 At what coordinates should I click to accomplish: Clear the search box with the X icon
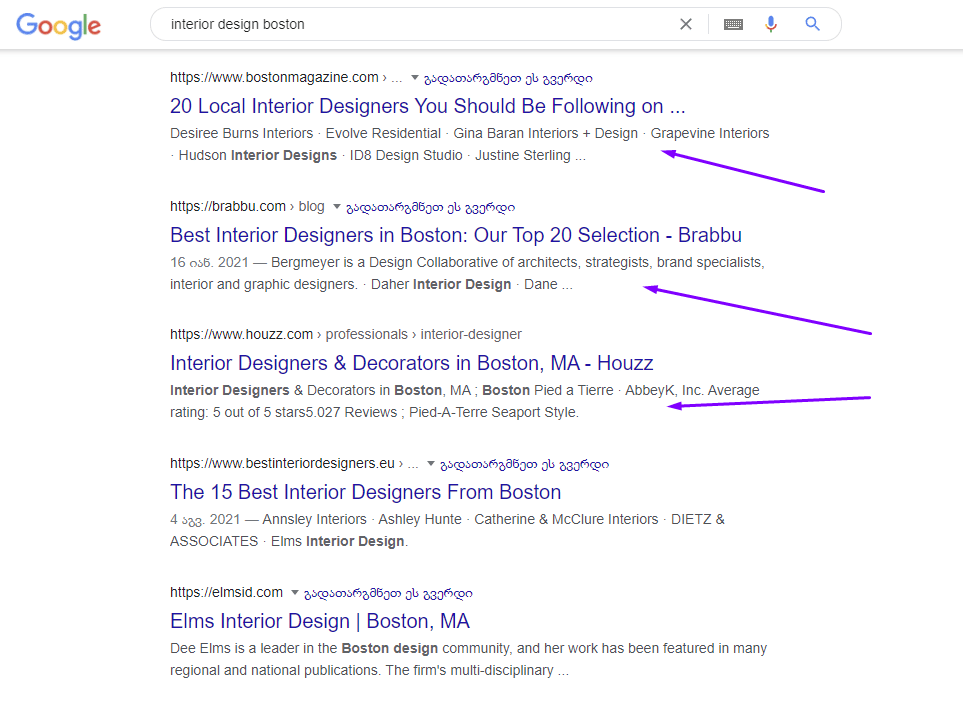(686, 24)
